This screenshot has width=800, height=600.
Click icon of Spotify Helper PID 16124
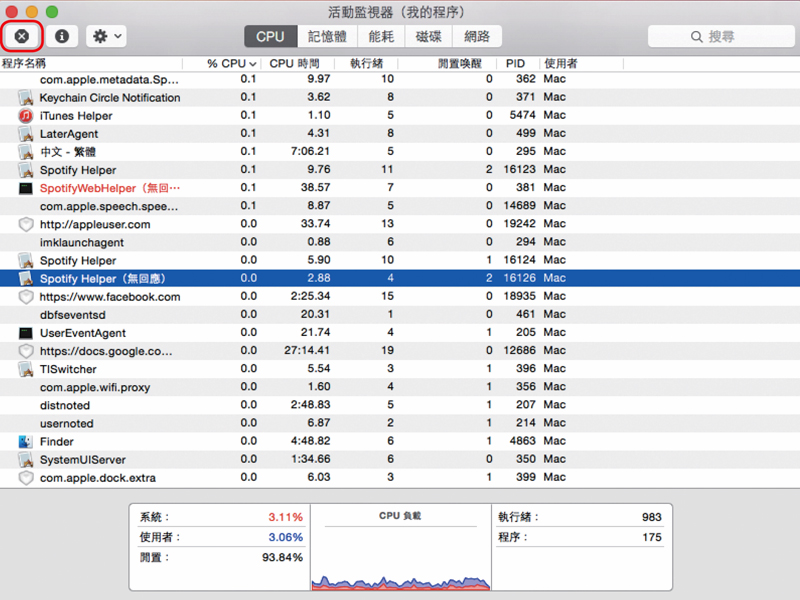(x=26, y=261)
